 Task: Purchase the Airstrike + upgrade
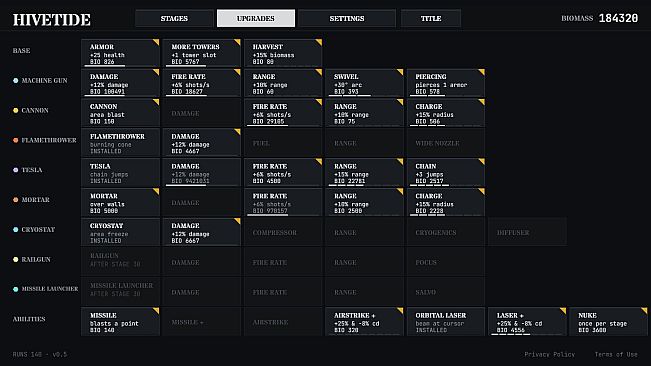click(x=365, y=322)
